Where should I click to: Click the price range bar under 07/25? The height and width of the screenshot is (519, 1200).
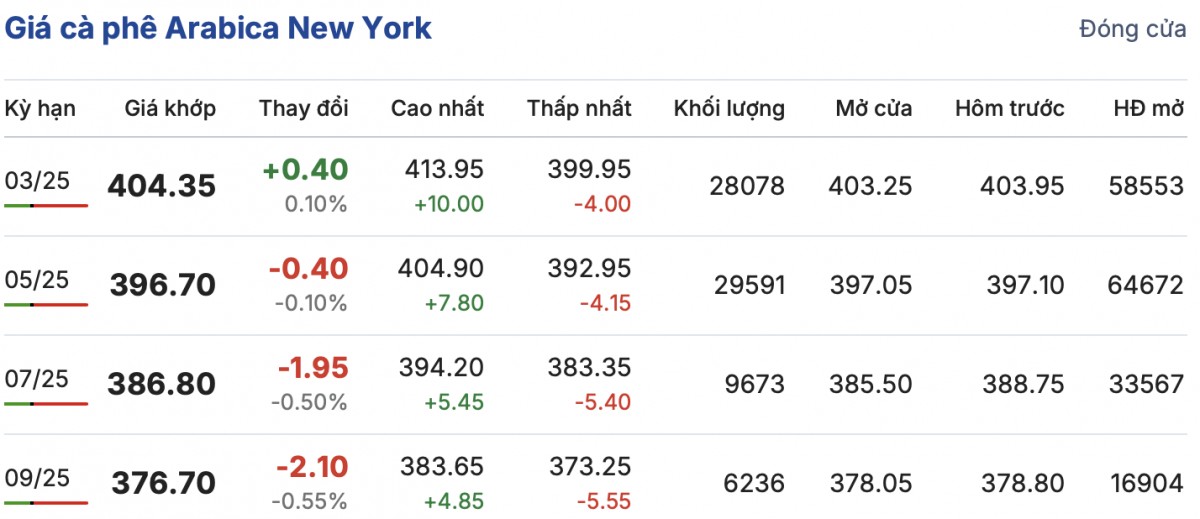click(x=46, y=403)
